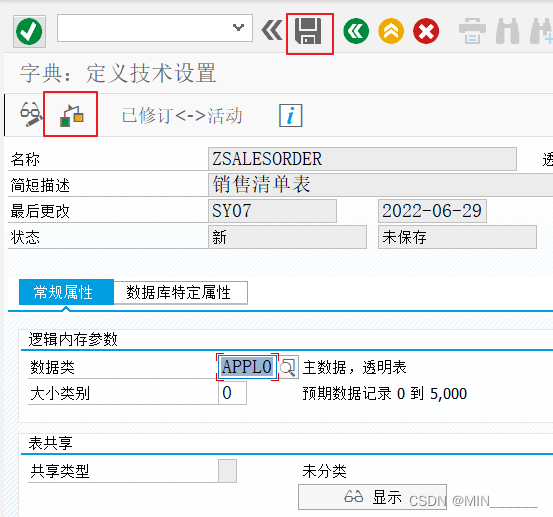The width and height of the screenshot is (553, 517).
Task: Click the title 字典: 定义技术设置
Action: click(118, 73)
